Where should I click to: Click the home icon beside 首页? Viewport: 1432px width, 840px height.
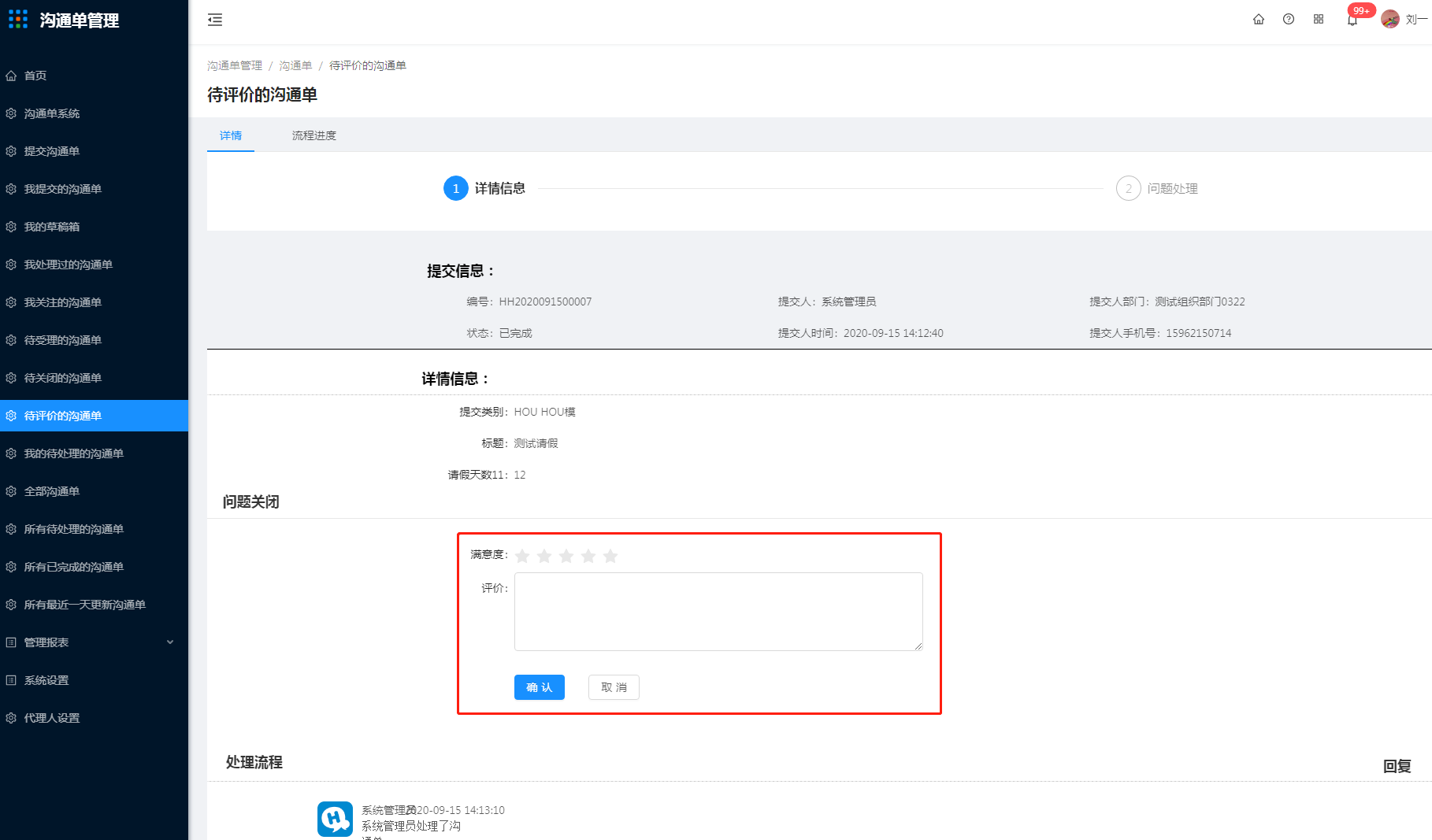(11, 76)
